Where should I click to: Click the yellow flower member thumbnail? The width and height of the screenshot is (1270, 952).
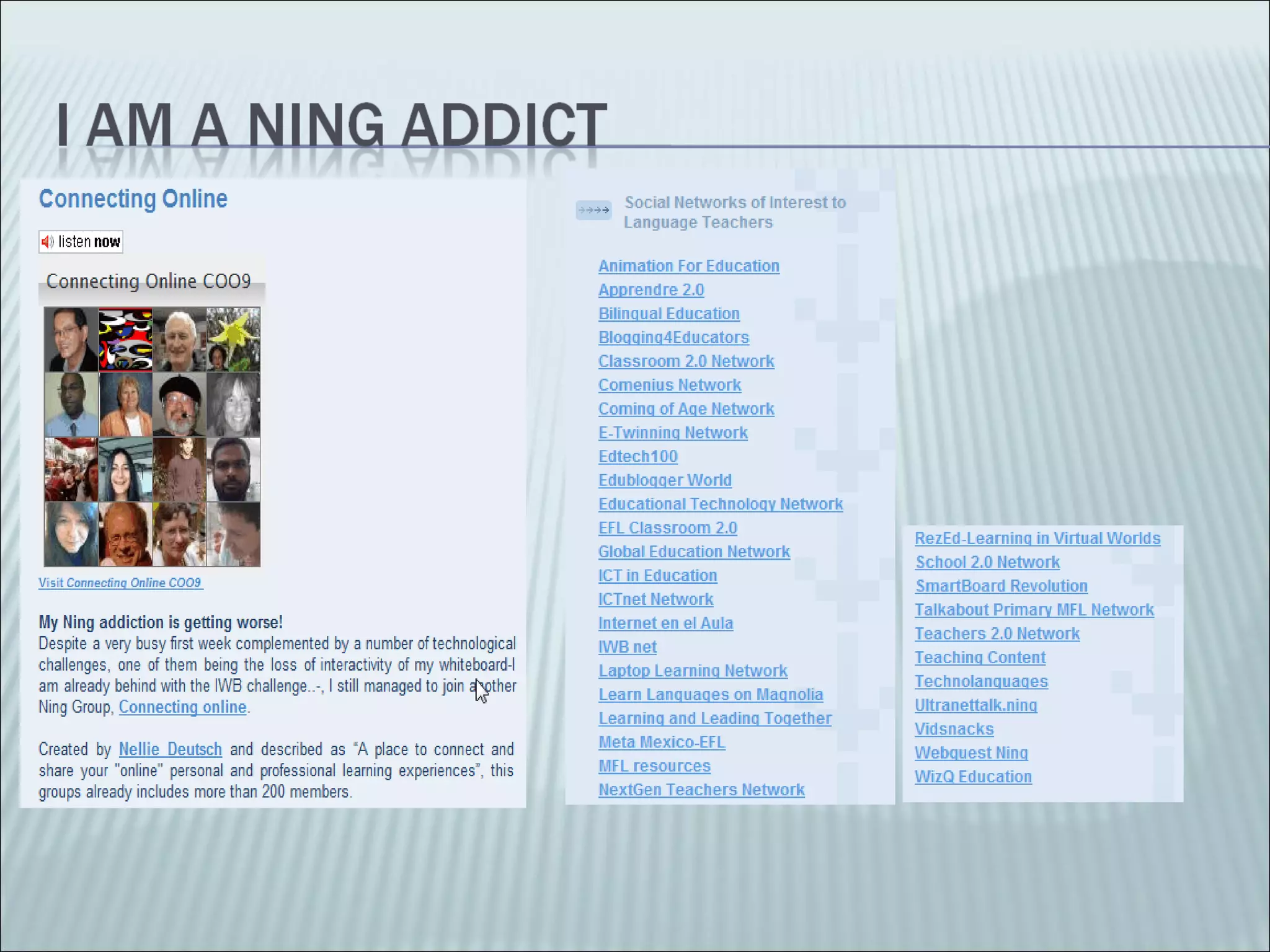233,339
